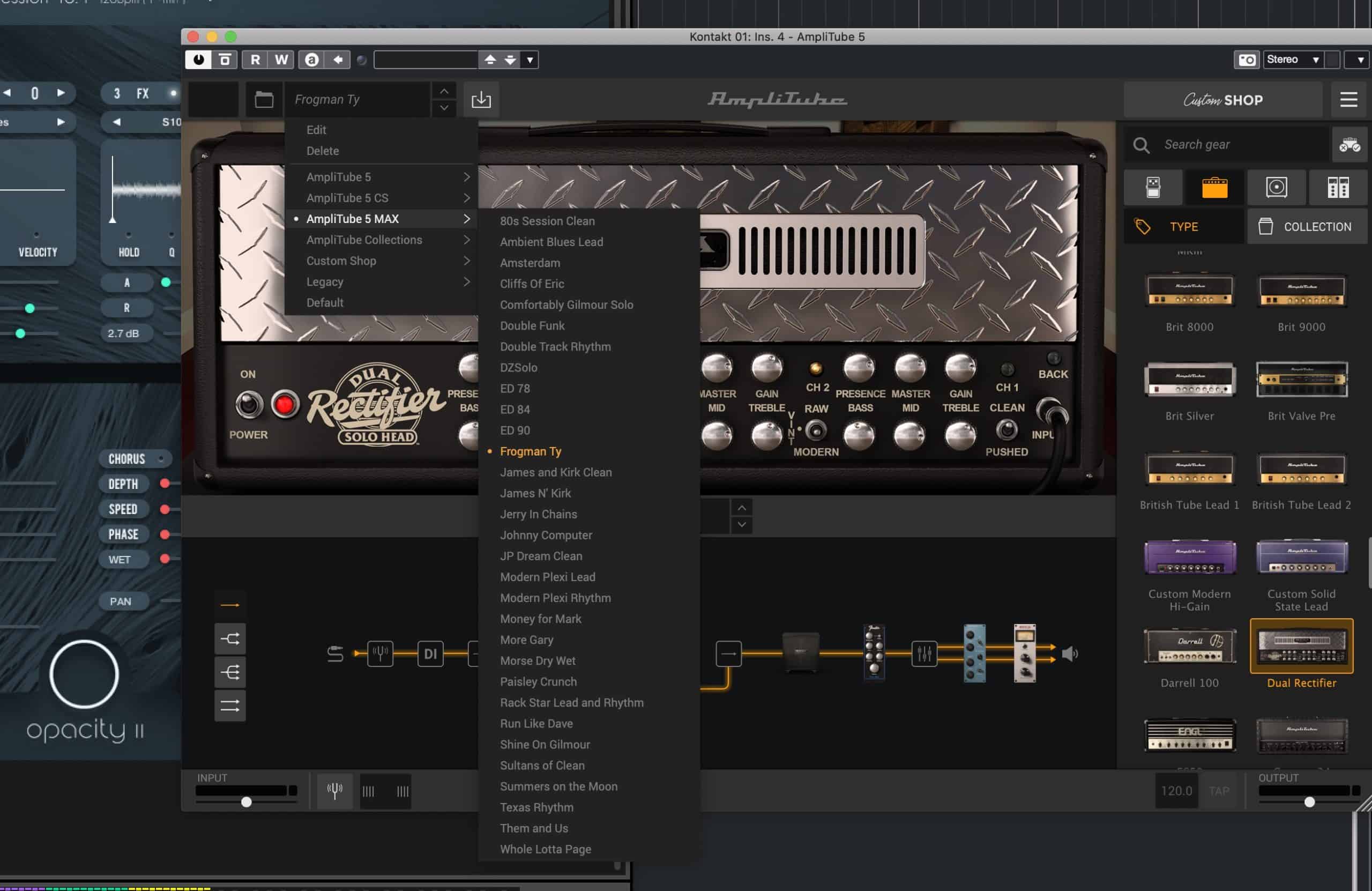This screenshot has height=891, width=1372.
Task: Enable the W write automation button
Action: click(x=281, y=60)
